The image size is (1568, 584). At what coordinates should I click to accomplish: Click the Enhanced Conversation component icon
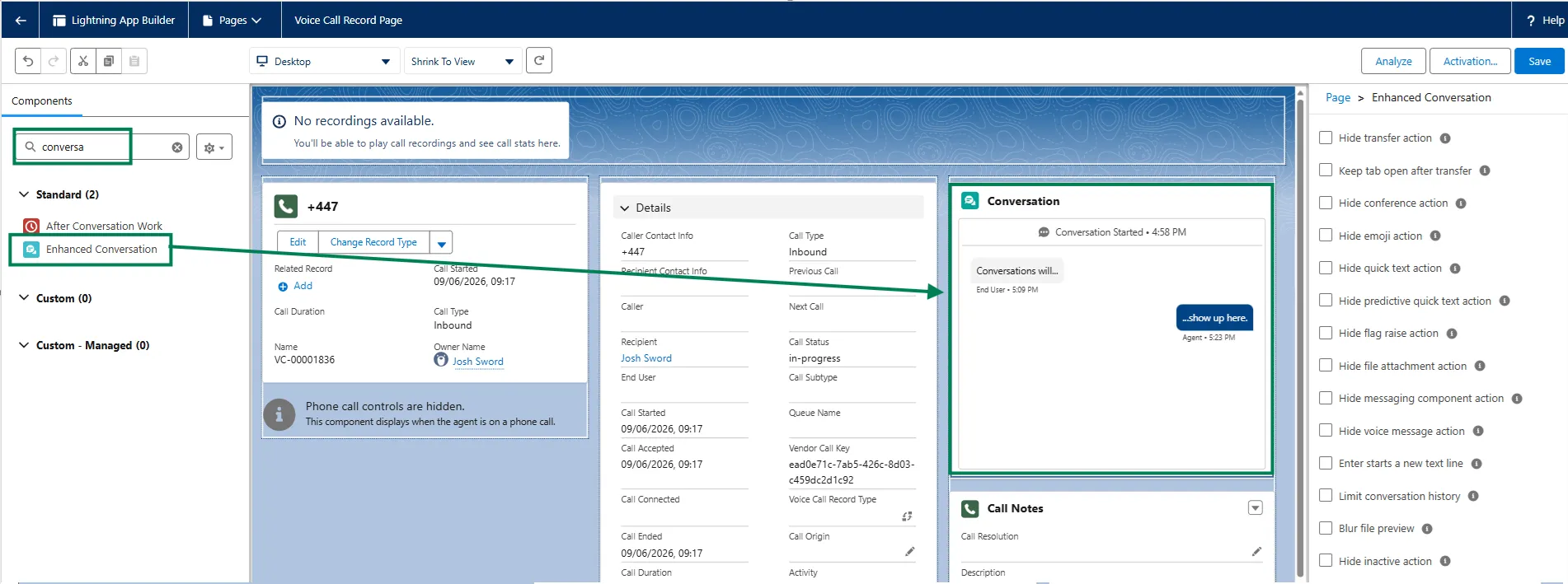31,250
